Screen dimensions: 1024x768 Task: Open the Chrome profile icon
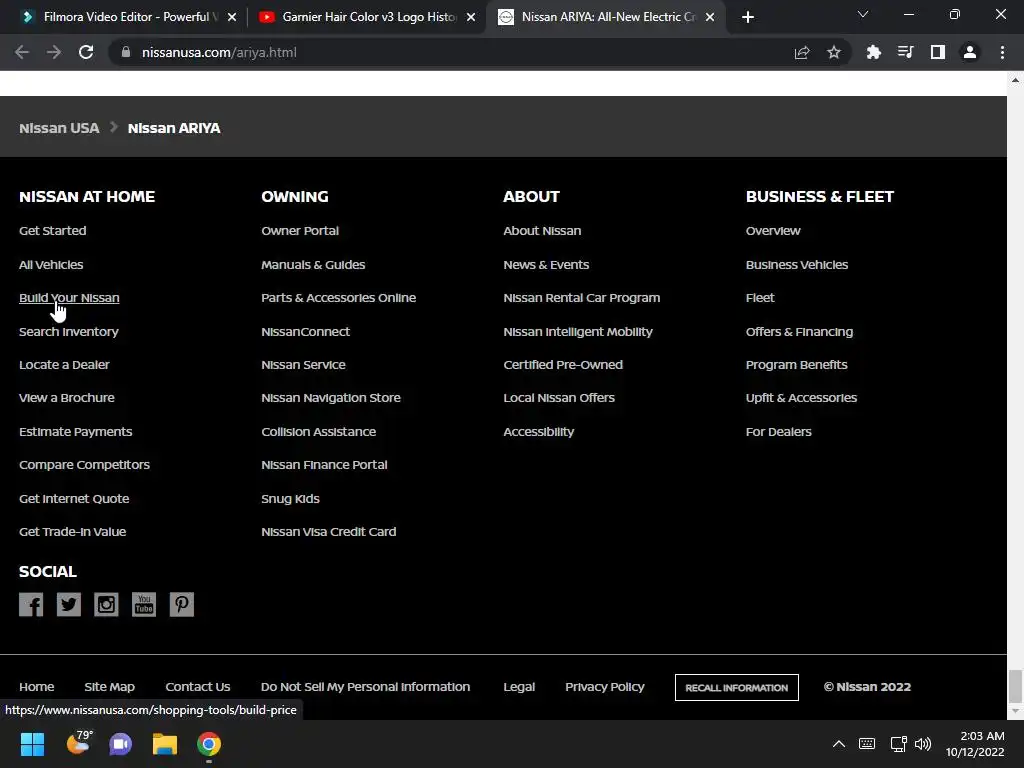coord(970,52)
